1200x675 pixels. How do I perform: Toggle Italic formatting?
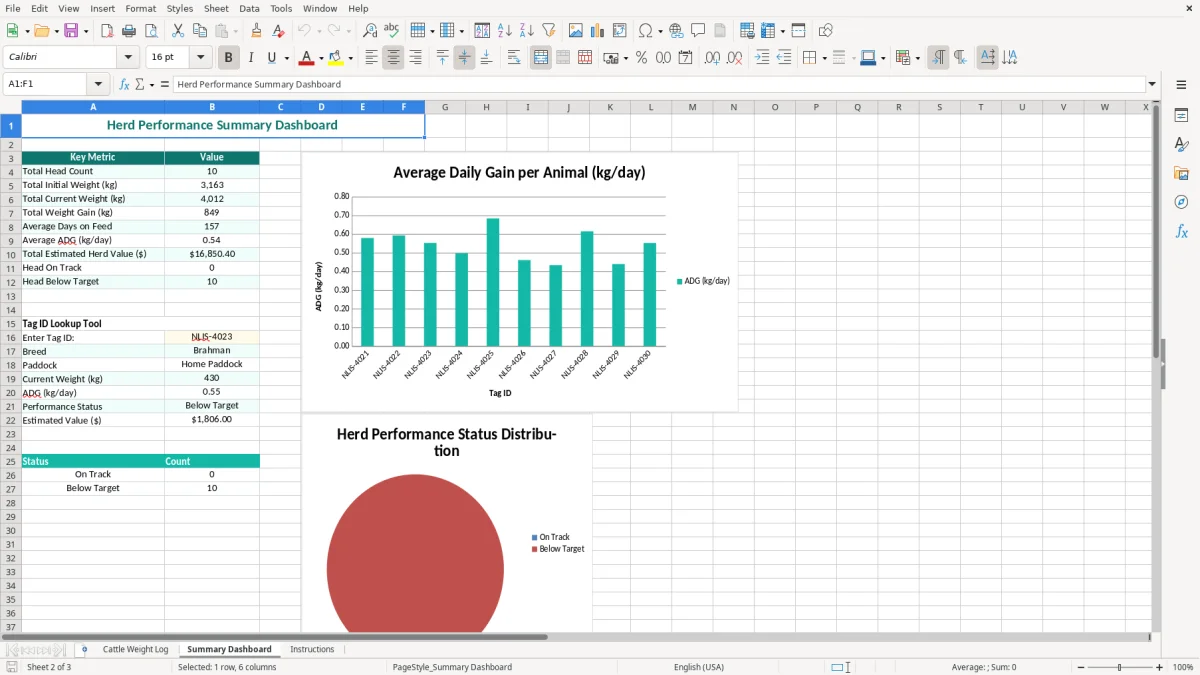tap(251, 58)
